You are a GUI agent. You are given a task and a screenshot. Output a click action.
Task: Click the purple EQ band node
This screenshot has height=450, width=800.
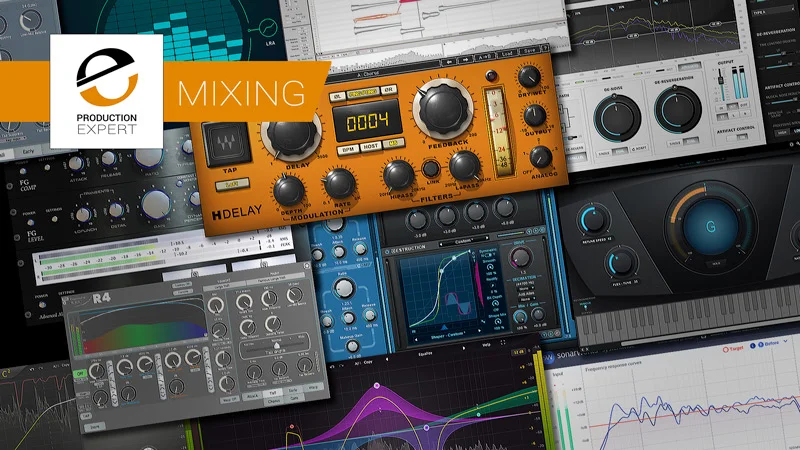377,386
